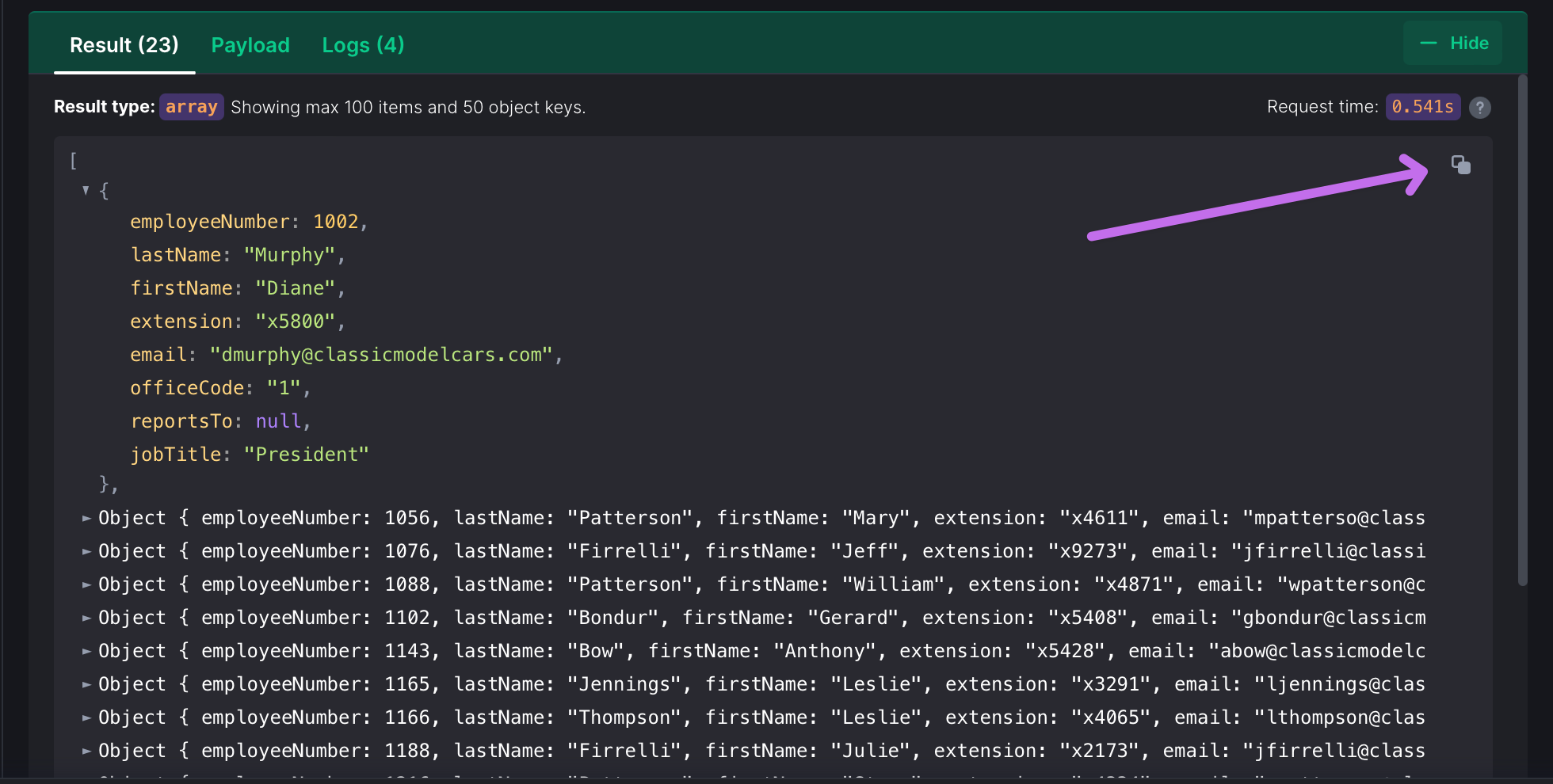The width and height of the screenshot is (1553, 784).
Task: Click the 0.541s request time value
Action: pos(1423,107)
